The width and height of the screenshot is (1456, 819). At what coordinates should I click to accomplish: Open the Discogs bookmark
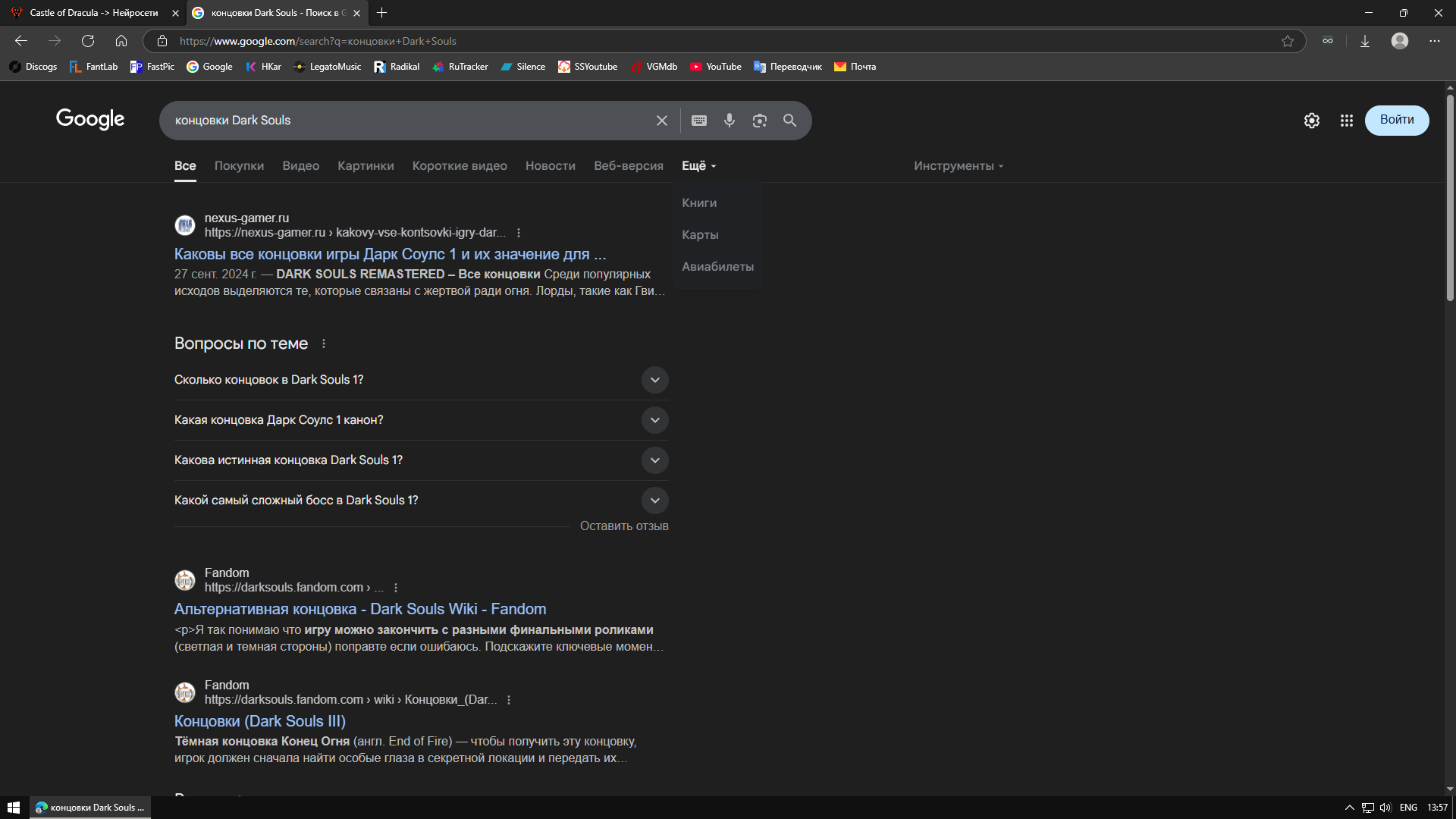[33, 67]
